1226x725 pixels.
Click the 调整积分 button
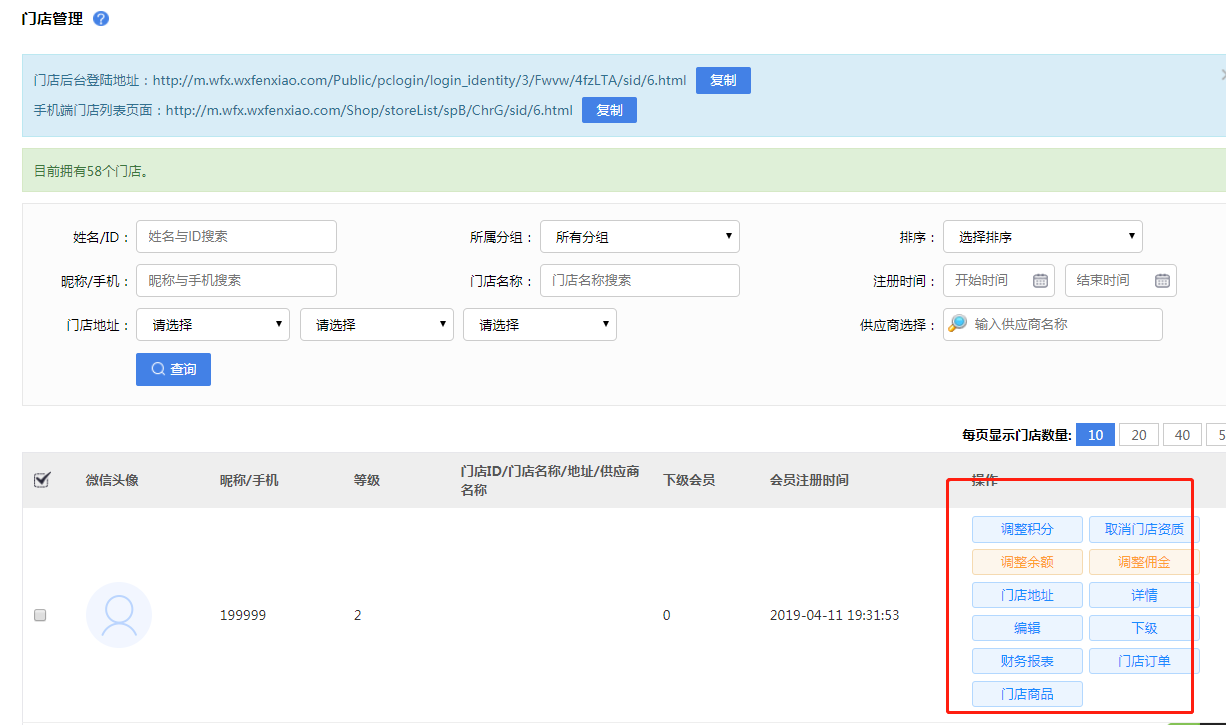[x=1027, y=529]
